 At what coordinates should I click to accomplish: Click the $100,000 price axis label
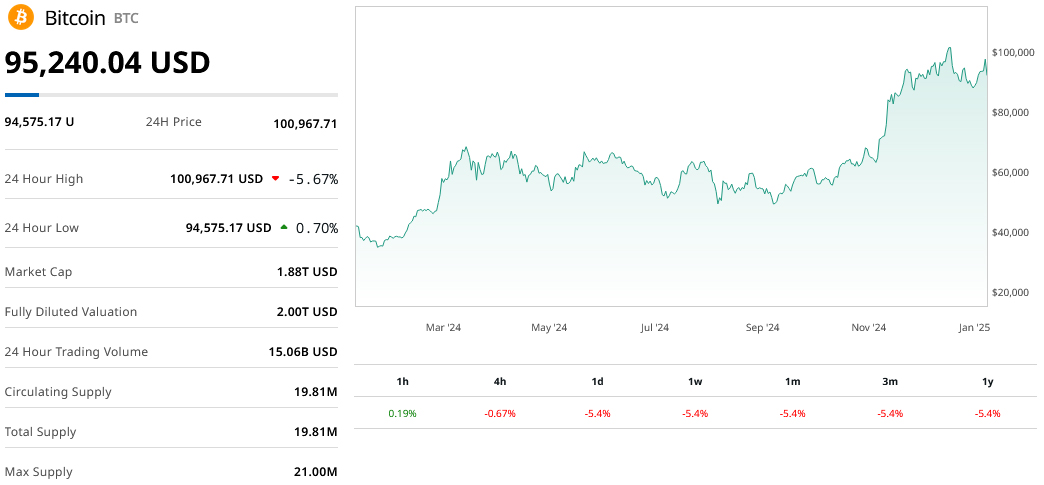(1012, 52)
